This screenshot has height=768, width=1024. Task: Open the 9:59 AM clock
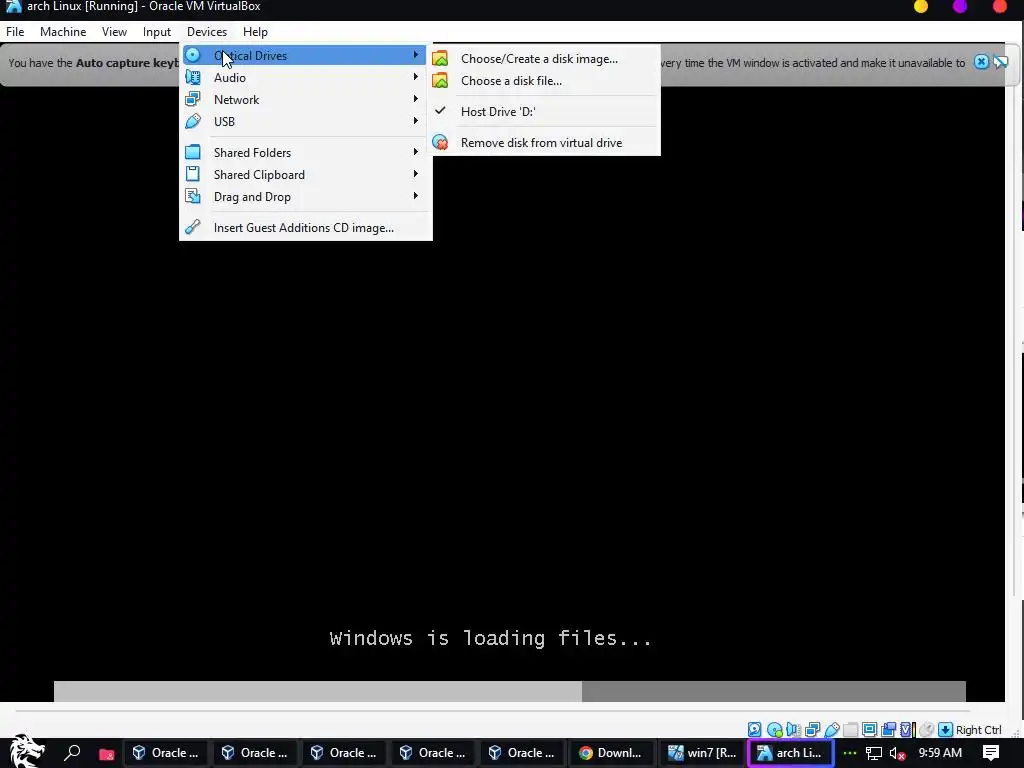click(x=940, y=753)
